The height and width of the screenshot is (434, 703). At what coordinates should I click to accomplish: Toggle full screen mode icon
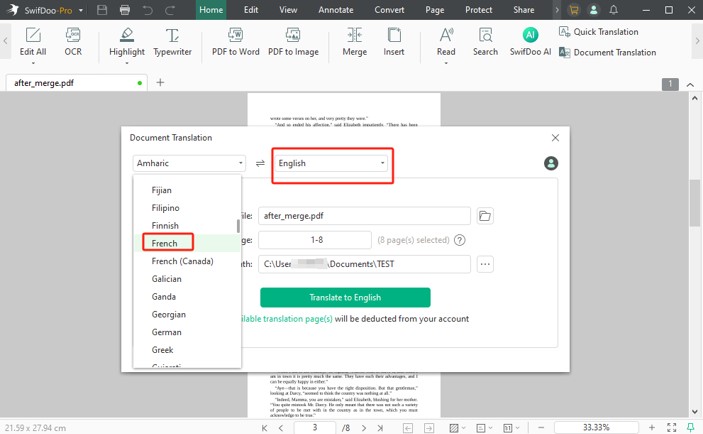672,428
